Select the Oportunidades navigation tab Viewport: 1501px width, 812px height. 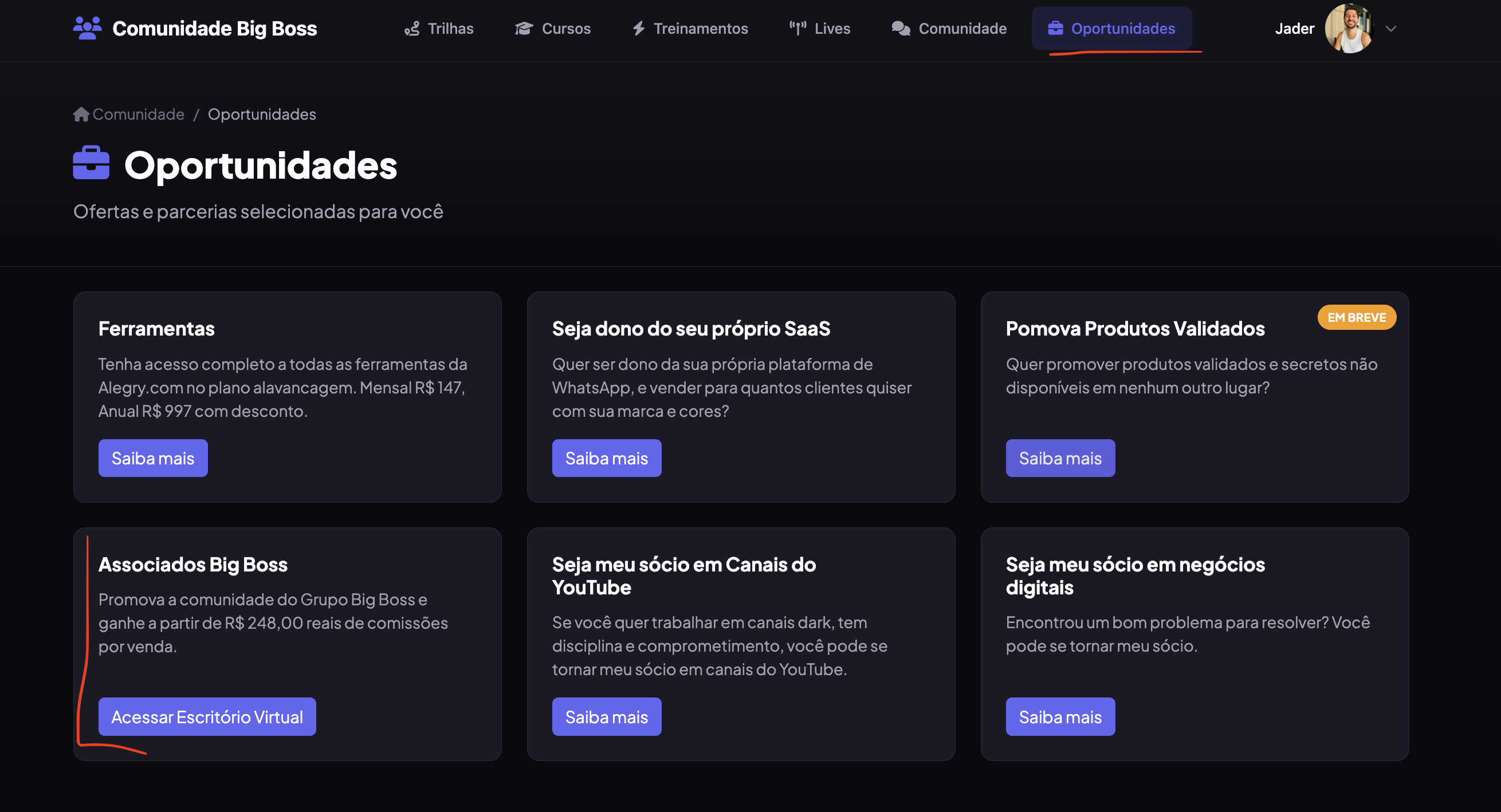click(1111, 29)
